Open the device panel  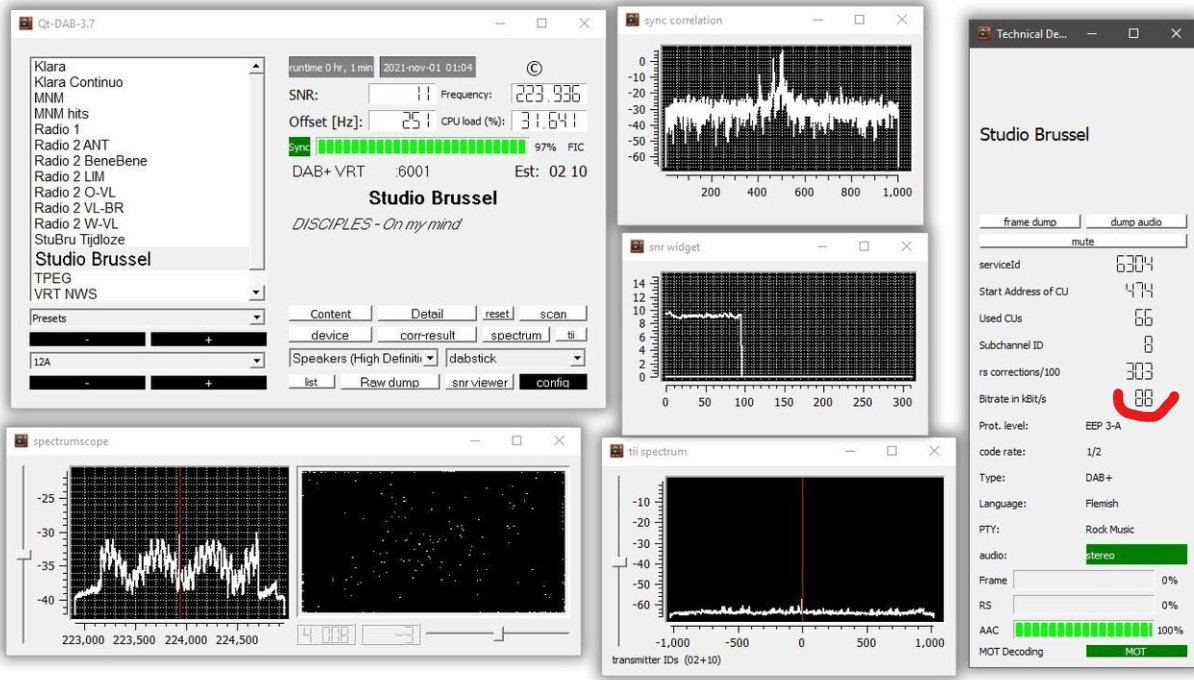tap(330, 335)
